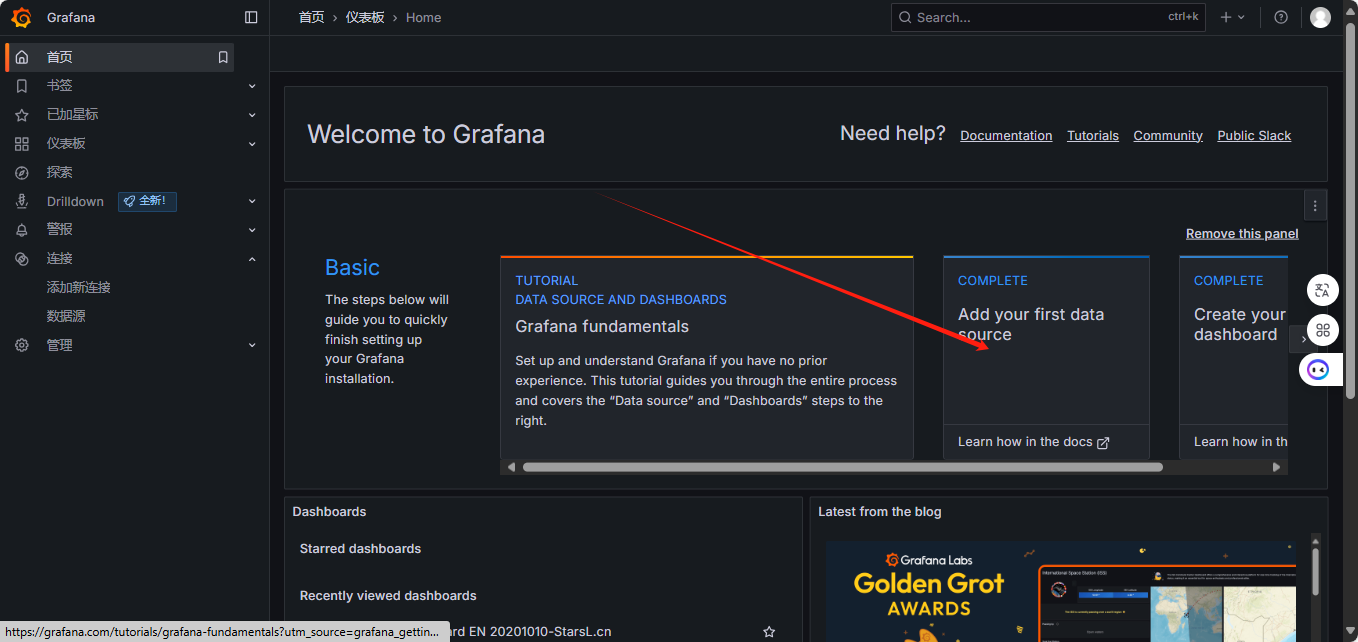Expand the 仪表板 section chevron

252,144
